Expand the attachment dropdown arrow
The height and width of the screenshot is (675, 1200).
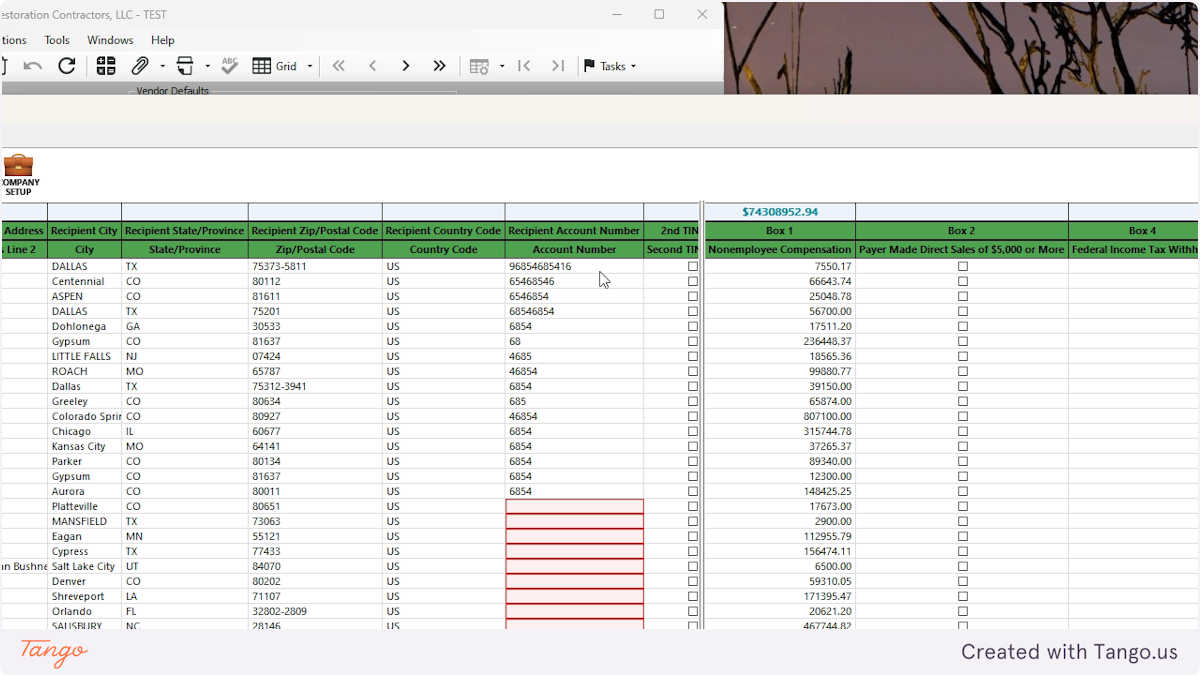[162, 67]
